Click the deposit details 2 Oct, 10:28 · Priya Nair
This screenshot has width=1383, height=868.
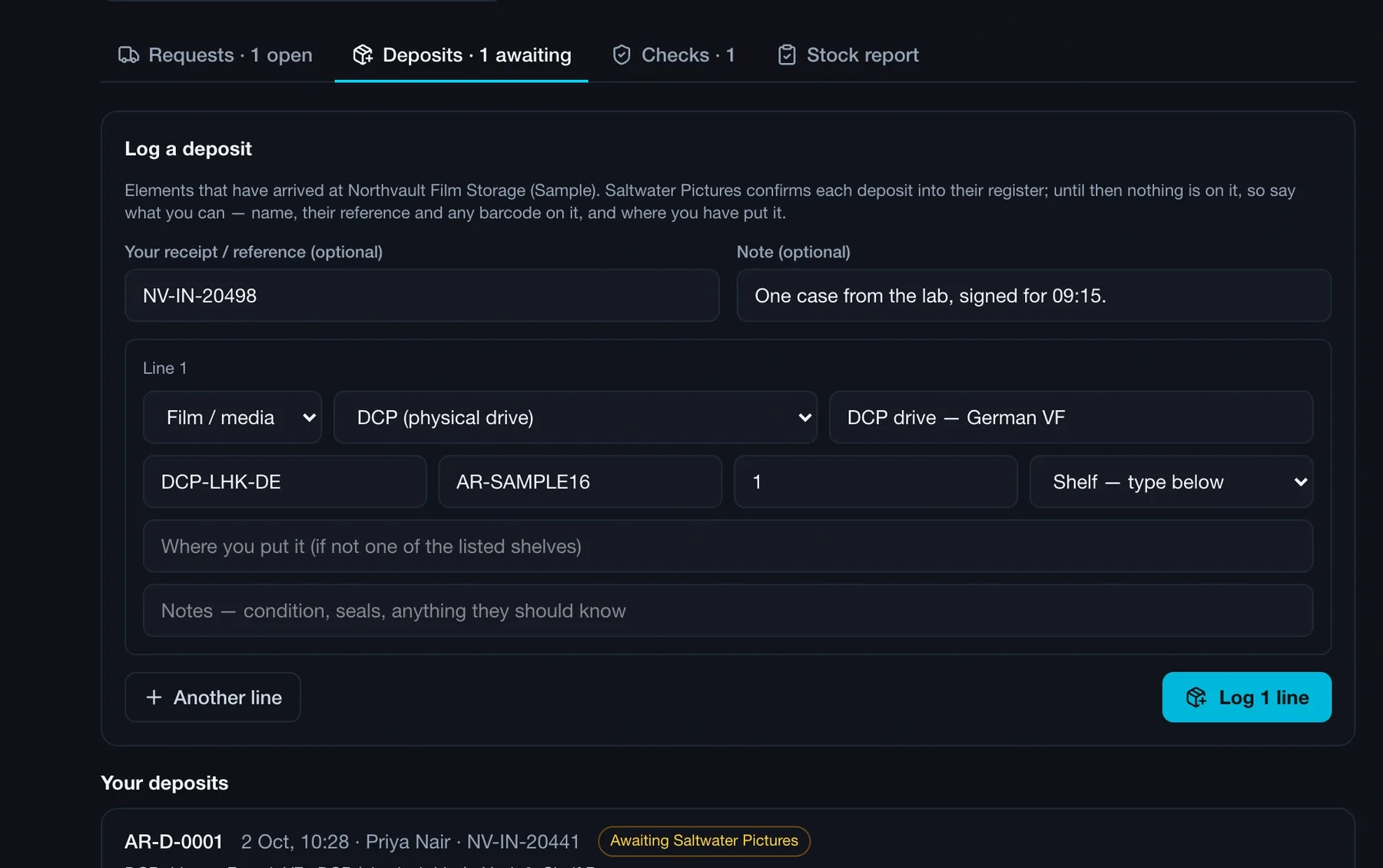(346, 842)
